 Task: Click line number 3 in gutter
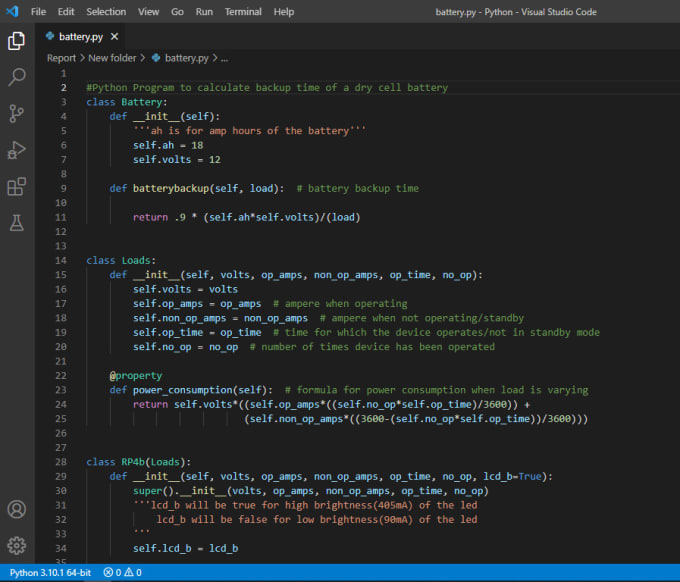point(64,102)
